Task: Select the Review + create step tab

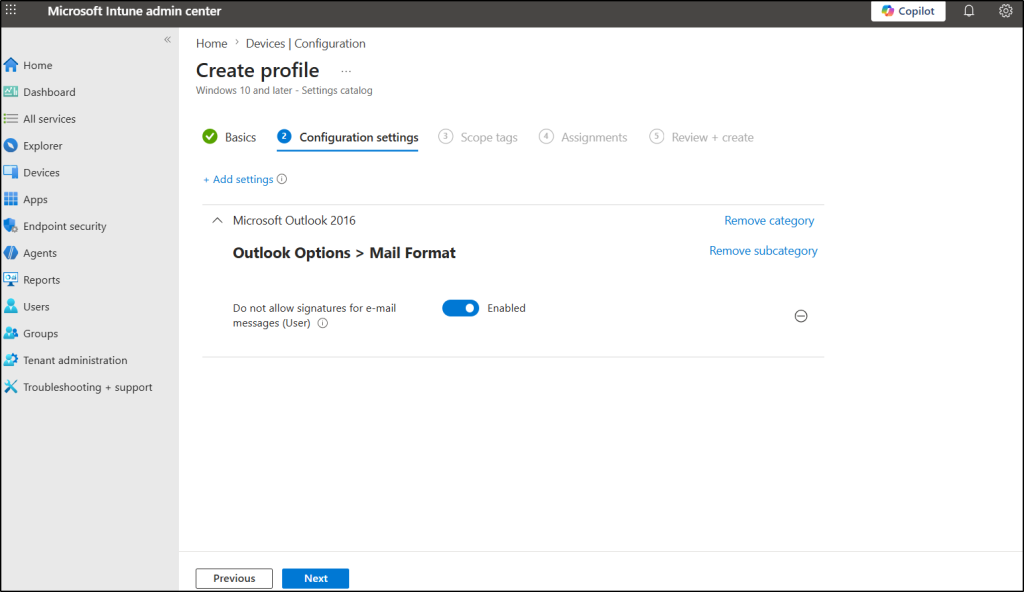Action: coord(701,137)
